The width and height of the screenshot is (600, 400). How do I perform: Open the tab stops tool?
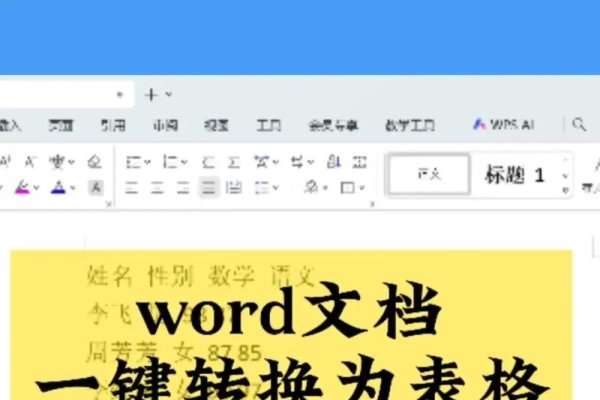359,162
